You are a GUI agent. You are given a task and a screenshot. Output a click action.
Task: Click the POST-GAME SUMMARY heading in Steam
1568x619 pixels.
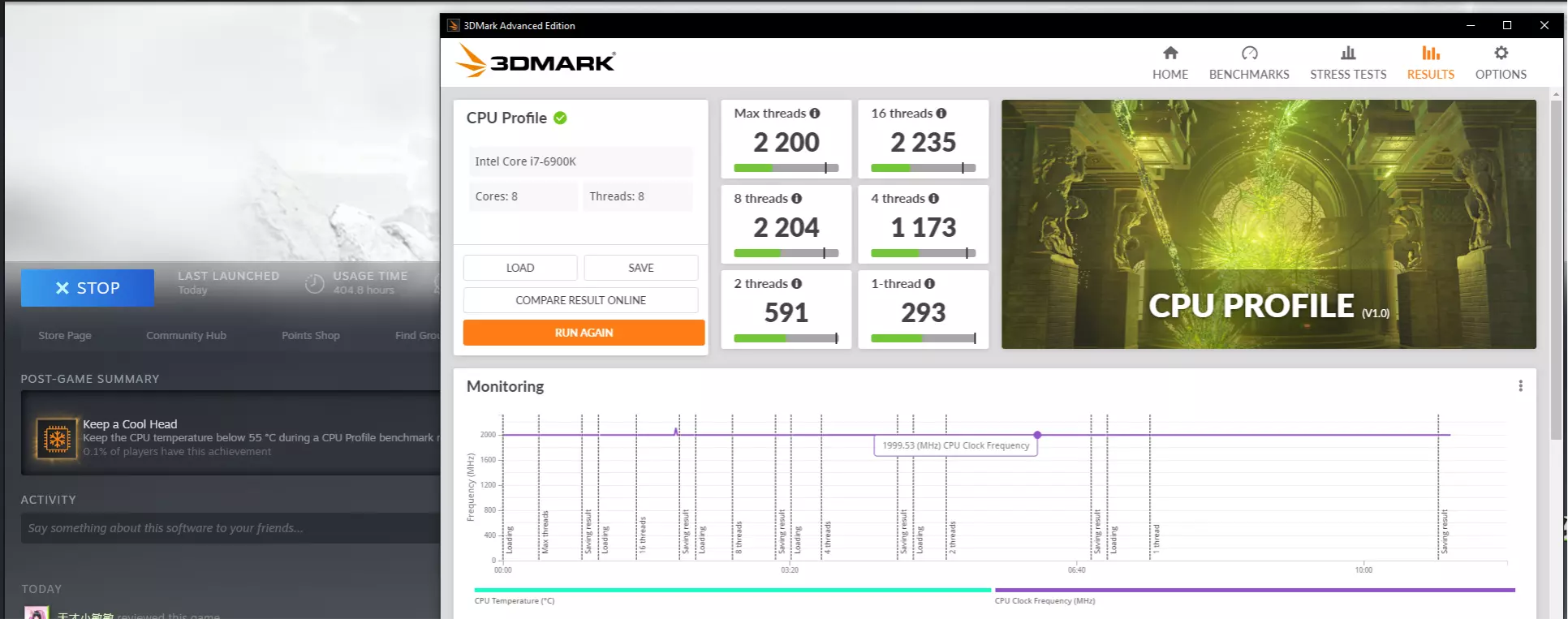[90, 379]
